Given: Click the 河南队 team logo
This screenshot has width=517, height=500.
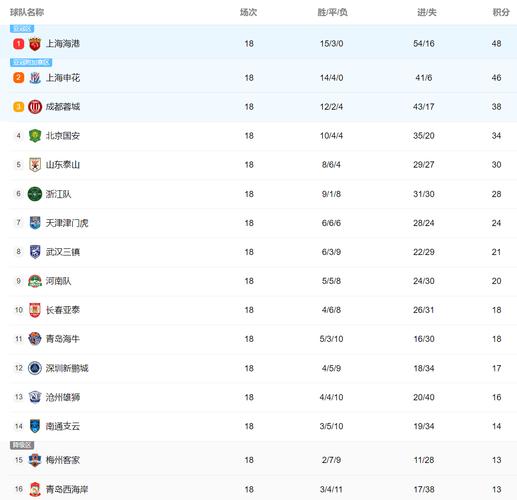Looking at the screenshot, I should tap(35, 281).
